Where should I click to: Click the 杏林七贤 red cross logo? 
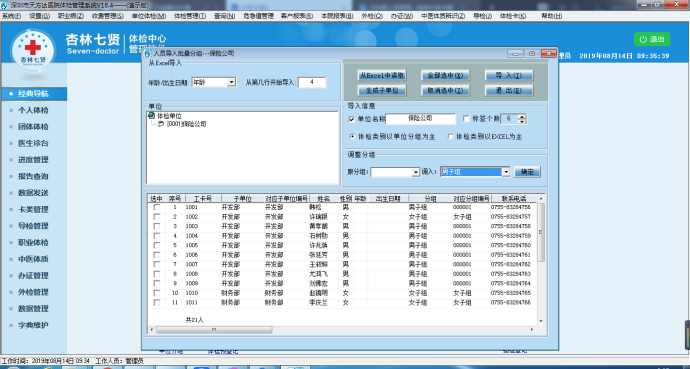pyautogui.click(x=33, y=50)
